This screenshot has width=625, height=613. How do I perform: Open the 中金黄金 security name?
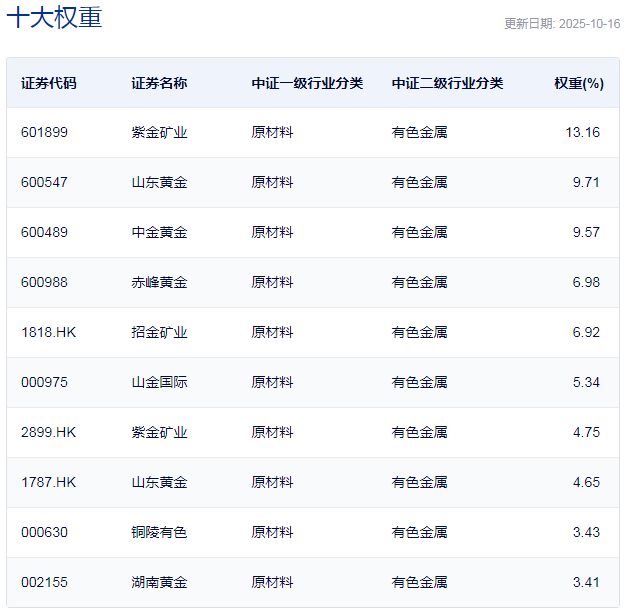pyautogui.click(x=159, y=232)
